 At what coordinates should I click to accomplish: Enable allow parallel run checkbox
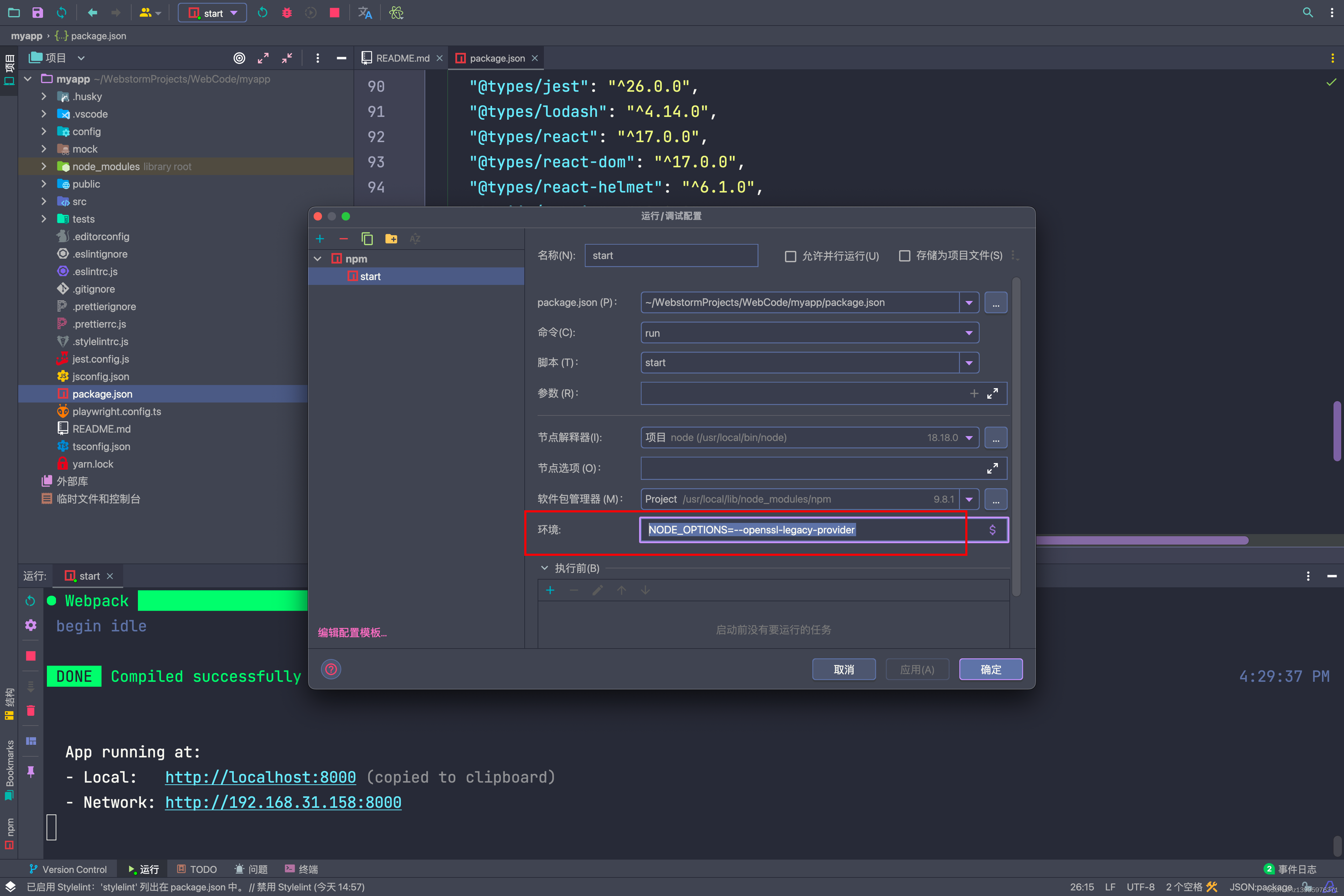791,256
